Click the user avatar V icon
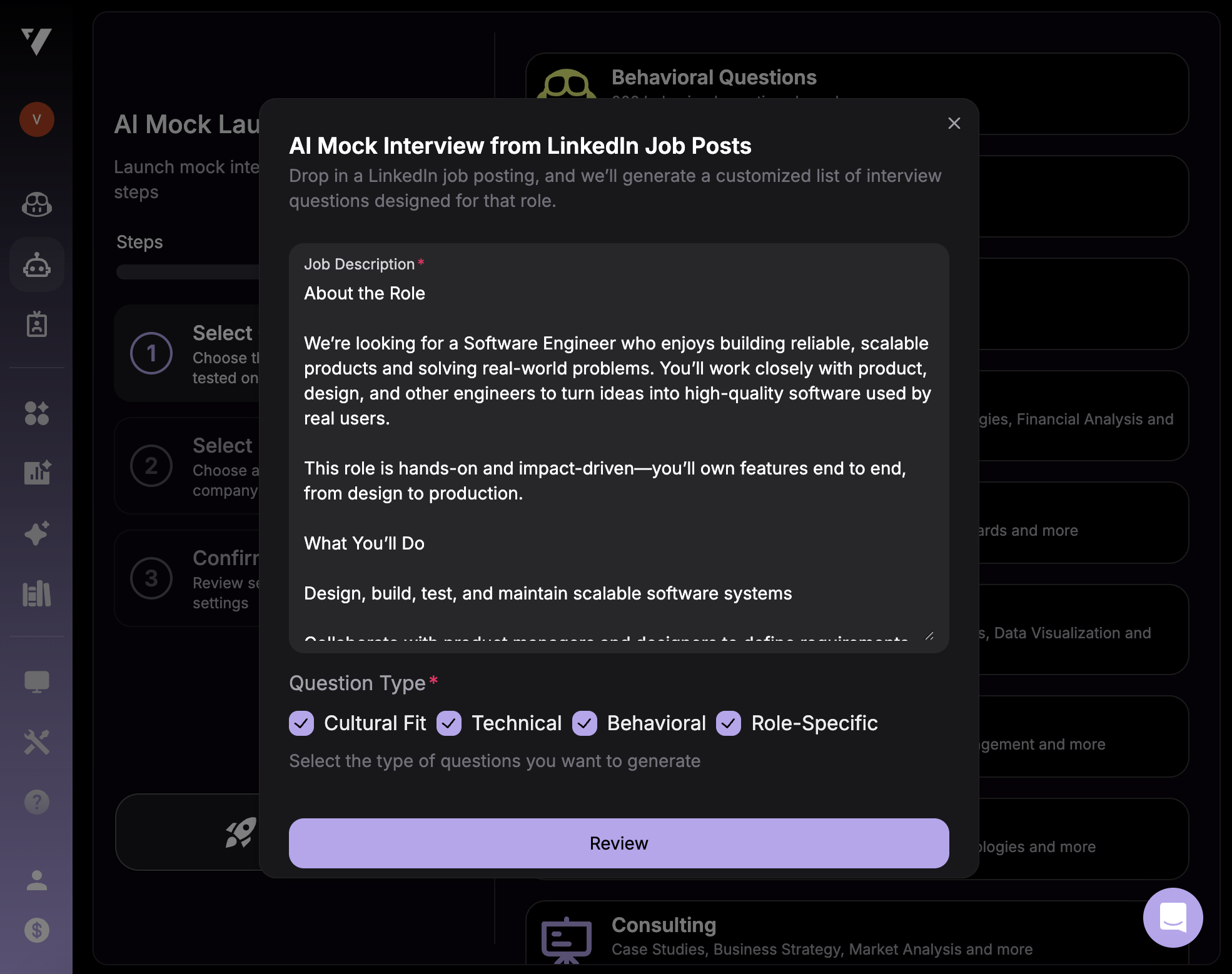This screenshot has width=1232, height=974. [37, 119]
